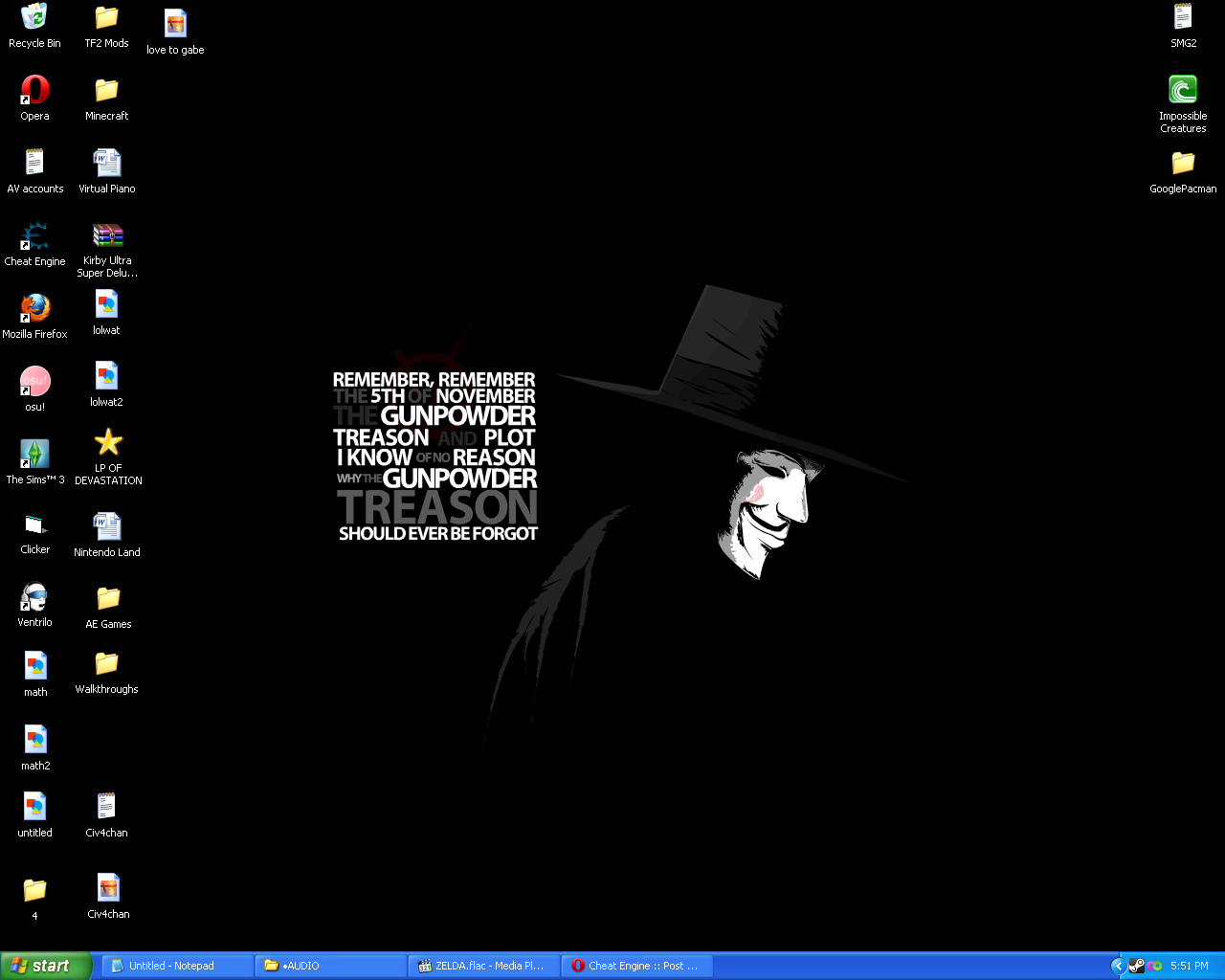This screenshot has width=1225, height=980.
Task: Open Cheat Engine
Action: click(34, 237)
